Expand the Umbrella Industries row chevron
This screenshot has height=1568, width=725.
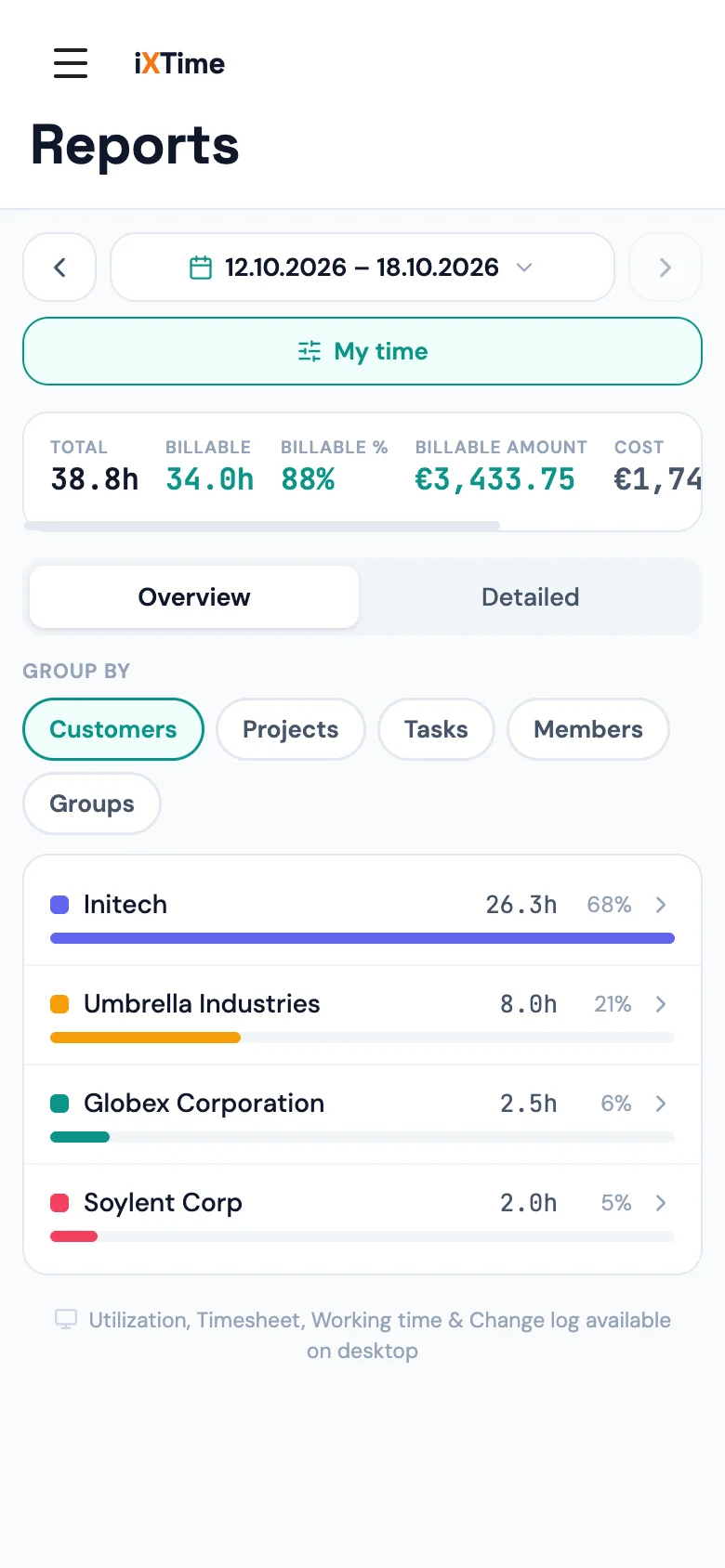pyautogui.click(x=661, y=1004)
